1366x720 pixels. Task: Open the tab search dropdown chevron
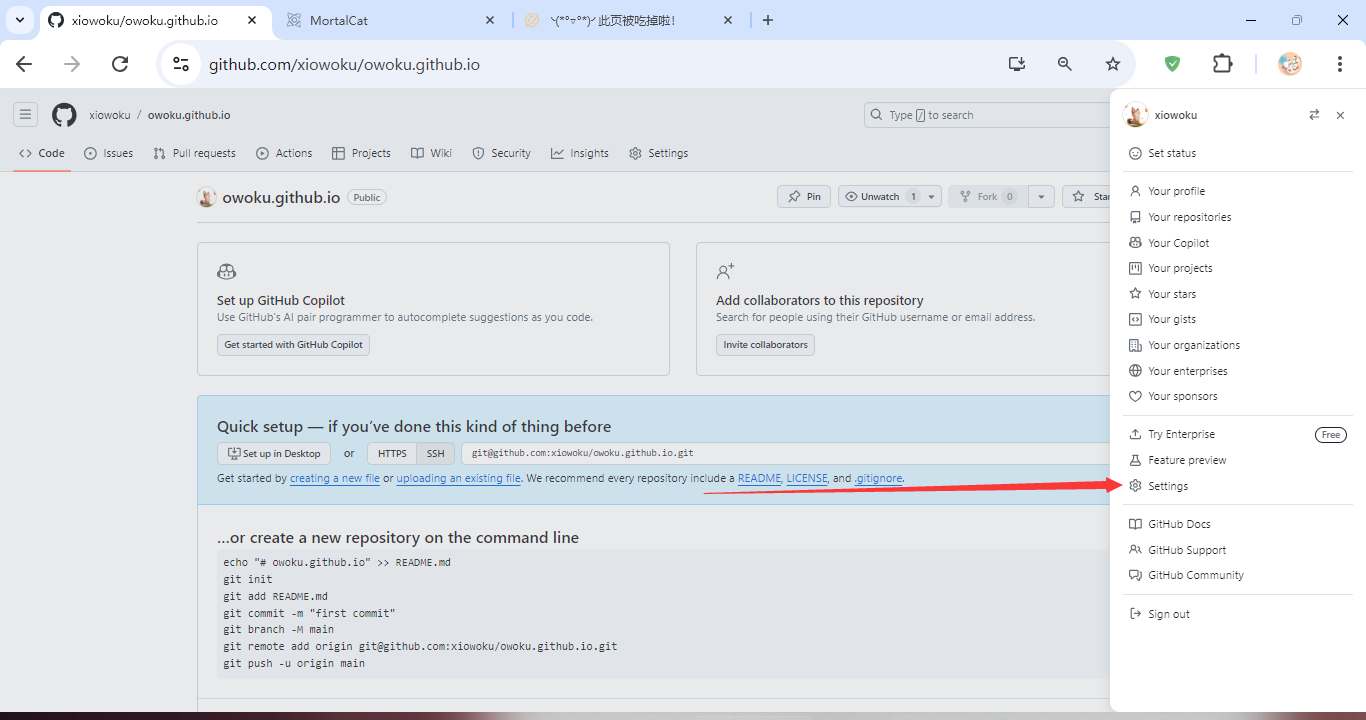(x=20, y=20)
